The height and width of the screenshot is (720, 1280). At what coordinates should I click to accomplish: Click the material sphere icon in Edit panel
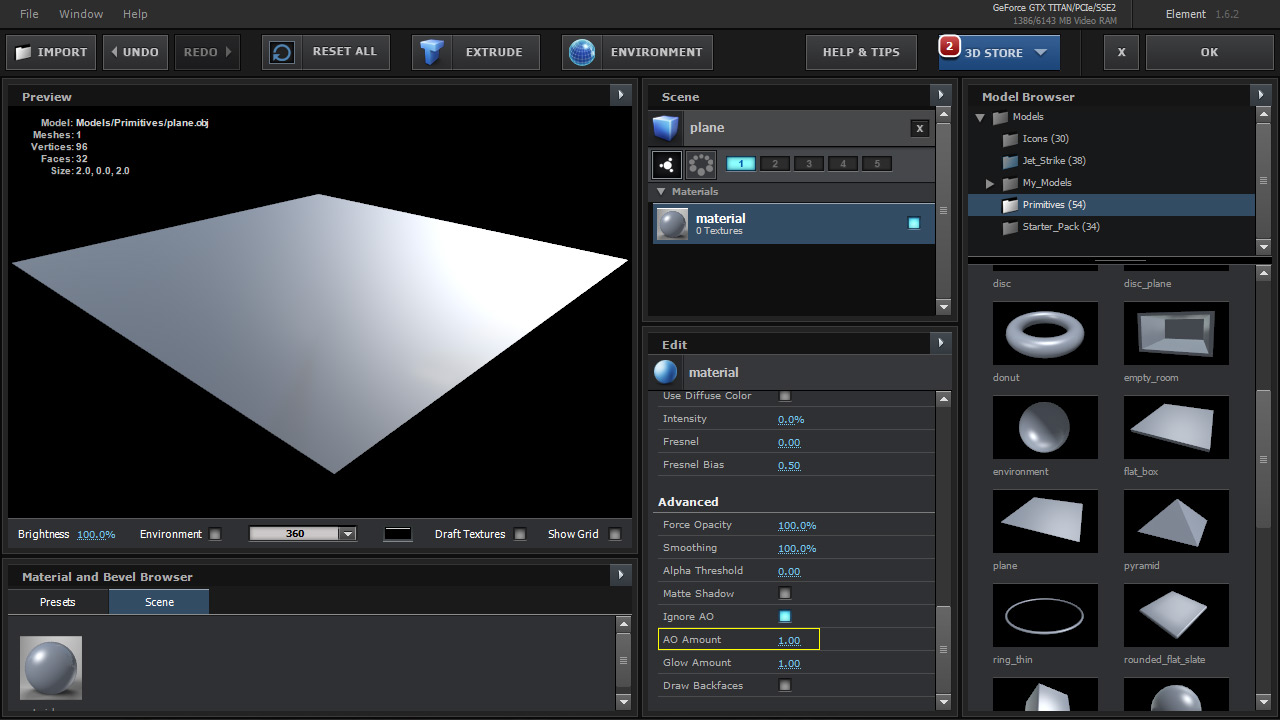[x=666, y=373]
